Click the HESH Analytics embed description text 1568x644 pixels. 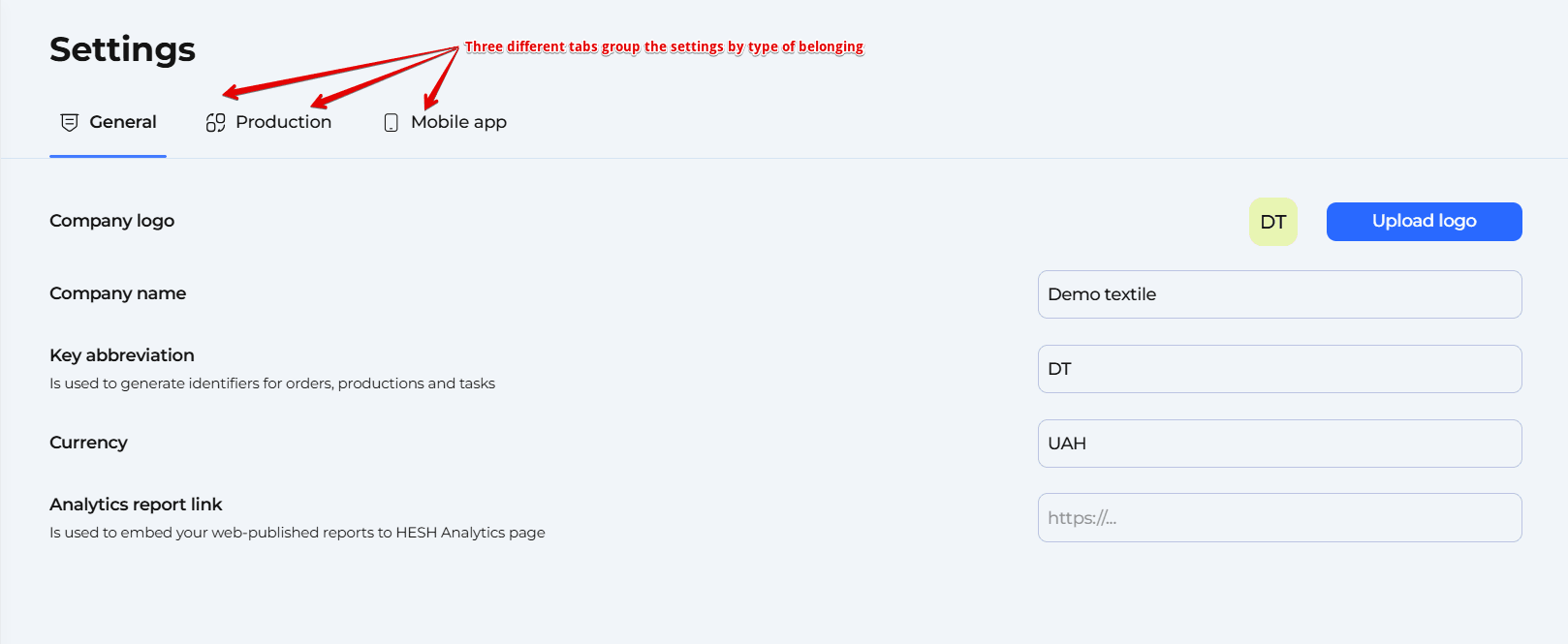298,533
